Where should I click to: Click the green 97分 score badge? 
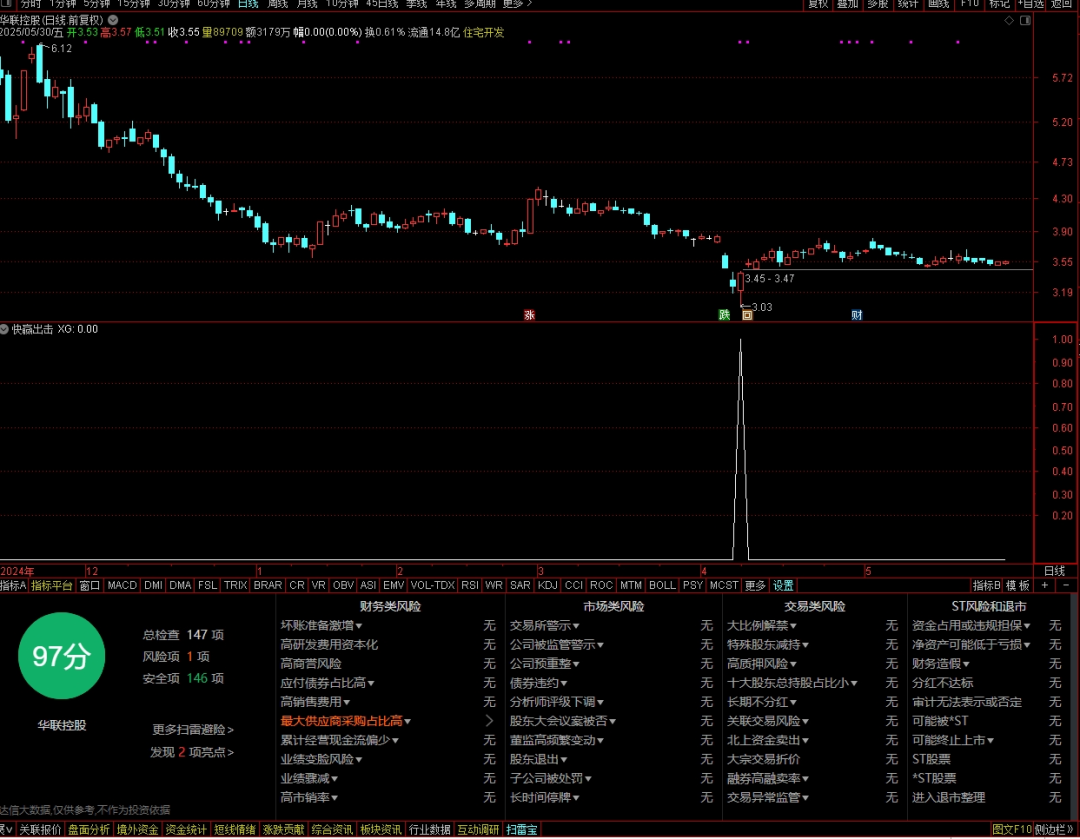coord(61,656)
